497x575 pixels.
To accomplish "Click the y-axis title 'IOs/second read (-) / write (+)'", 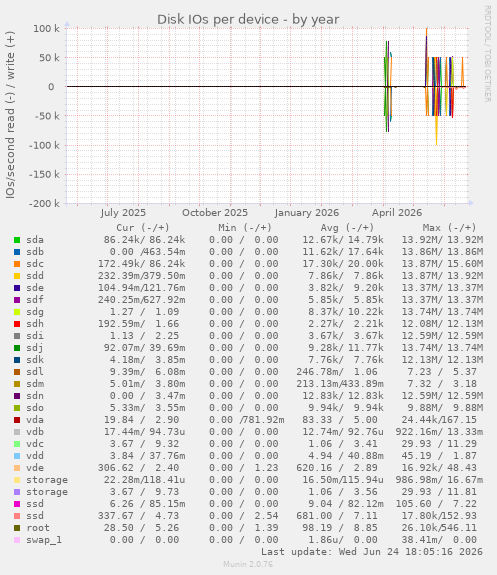I will pyautogui.click(x=10, y=115).
